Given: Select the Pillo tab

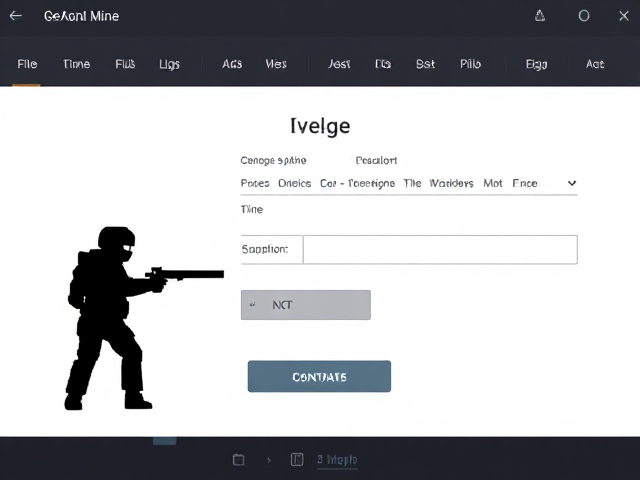Looking at the screenshot, I should pos(470,64).
